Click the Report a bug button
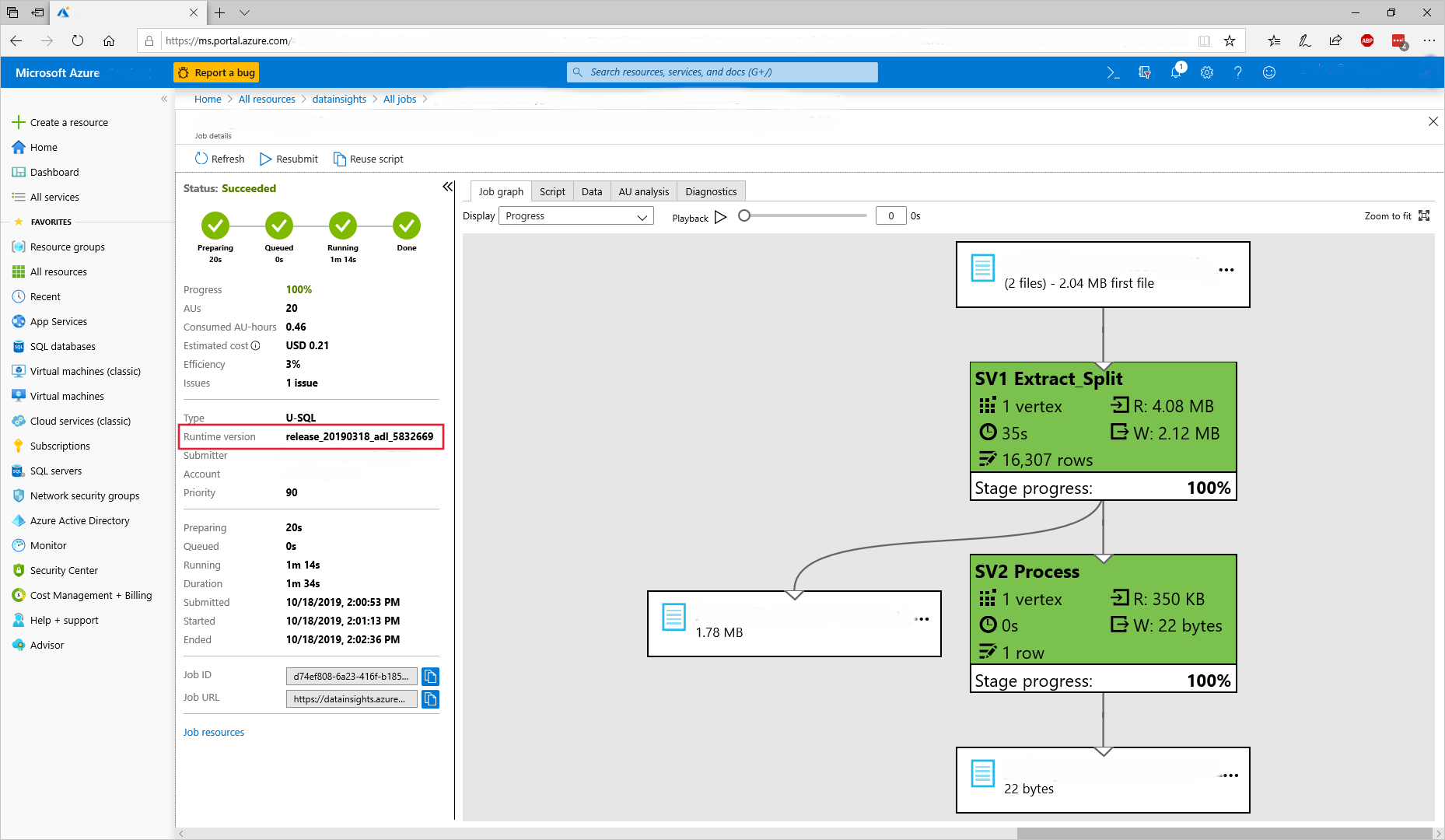 point(216,72)
